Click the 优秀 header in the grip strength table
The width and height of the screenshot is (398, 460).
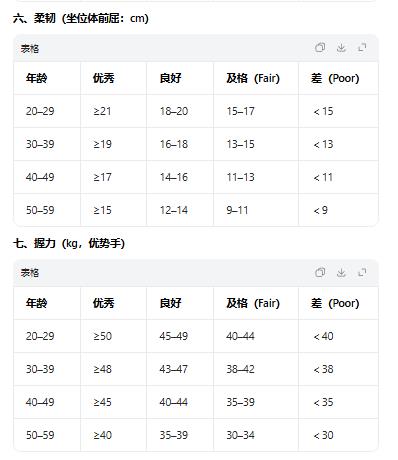pos(104,303)
